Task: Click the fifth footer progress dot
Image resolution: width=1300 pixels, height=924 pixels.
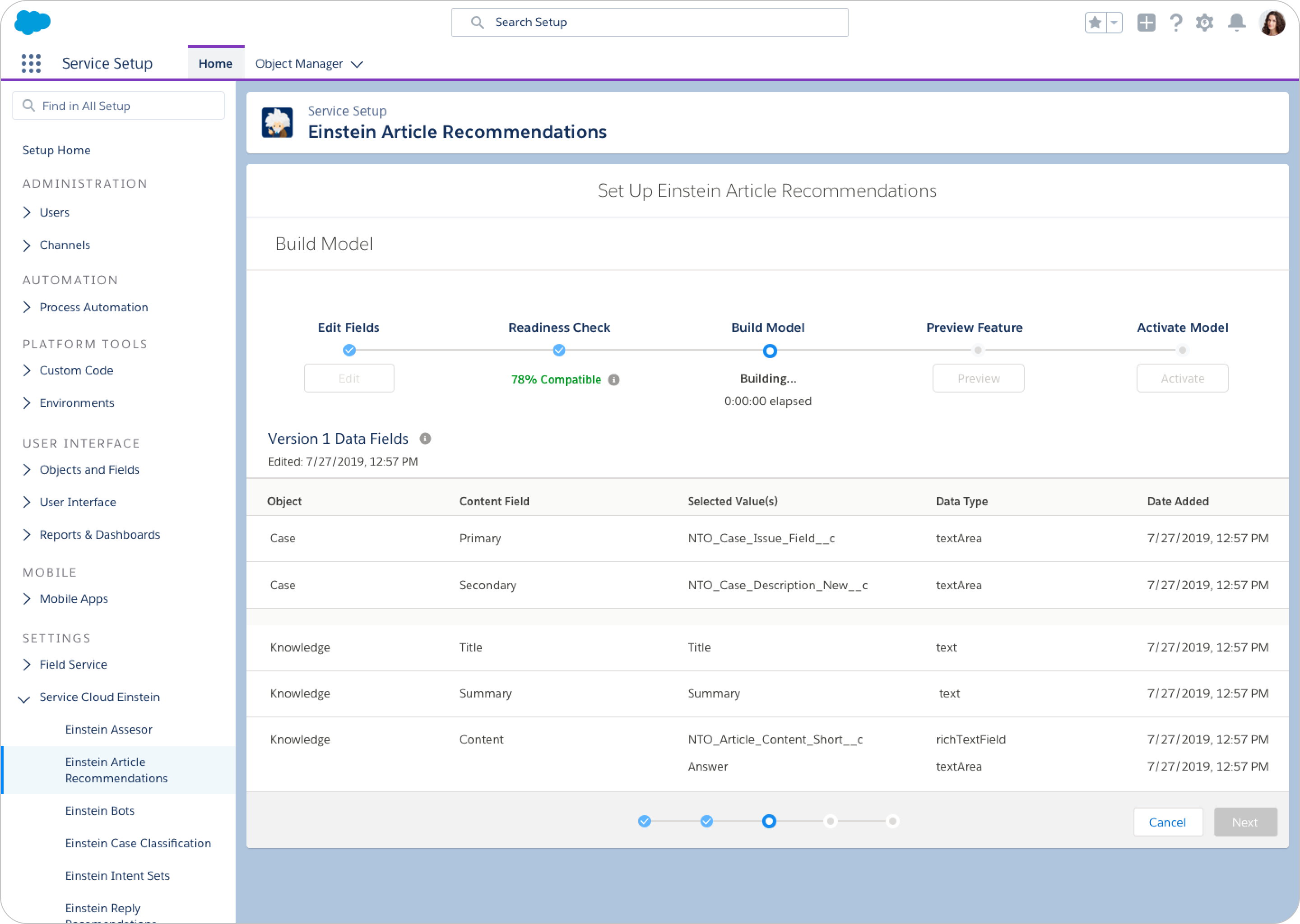Action: pyautogui.click(x=892, y=821)
